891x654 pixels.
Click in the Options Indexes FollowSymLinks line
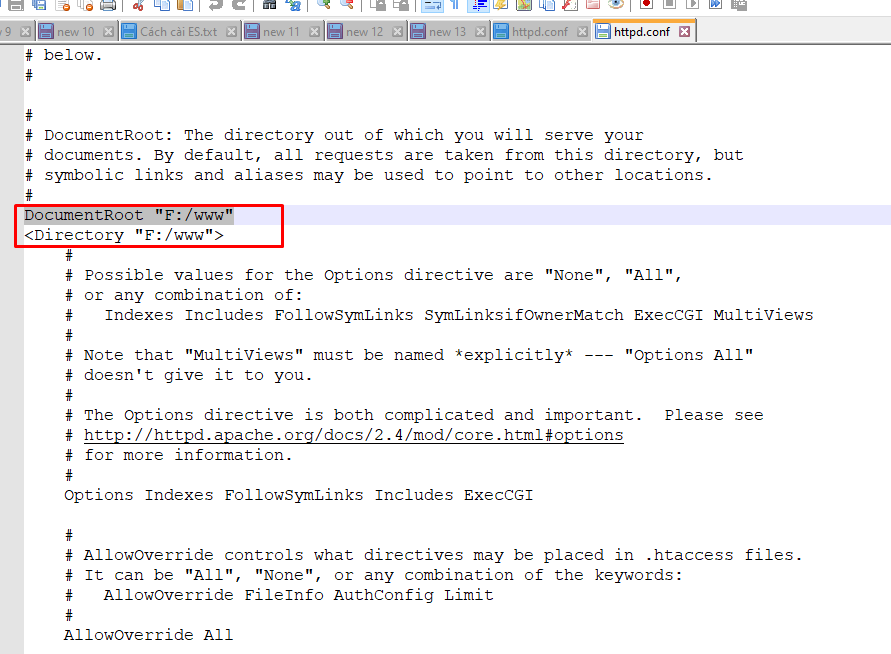click(298, 495)
